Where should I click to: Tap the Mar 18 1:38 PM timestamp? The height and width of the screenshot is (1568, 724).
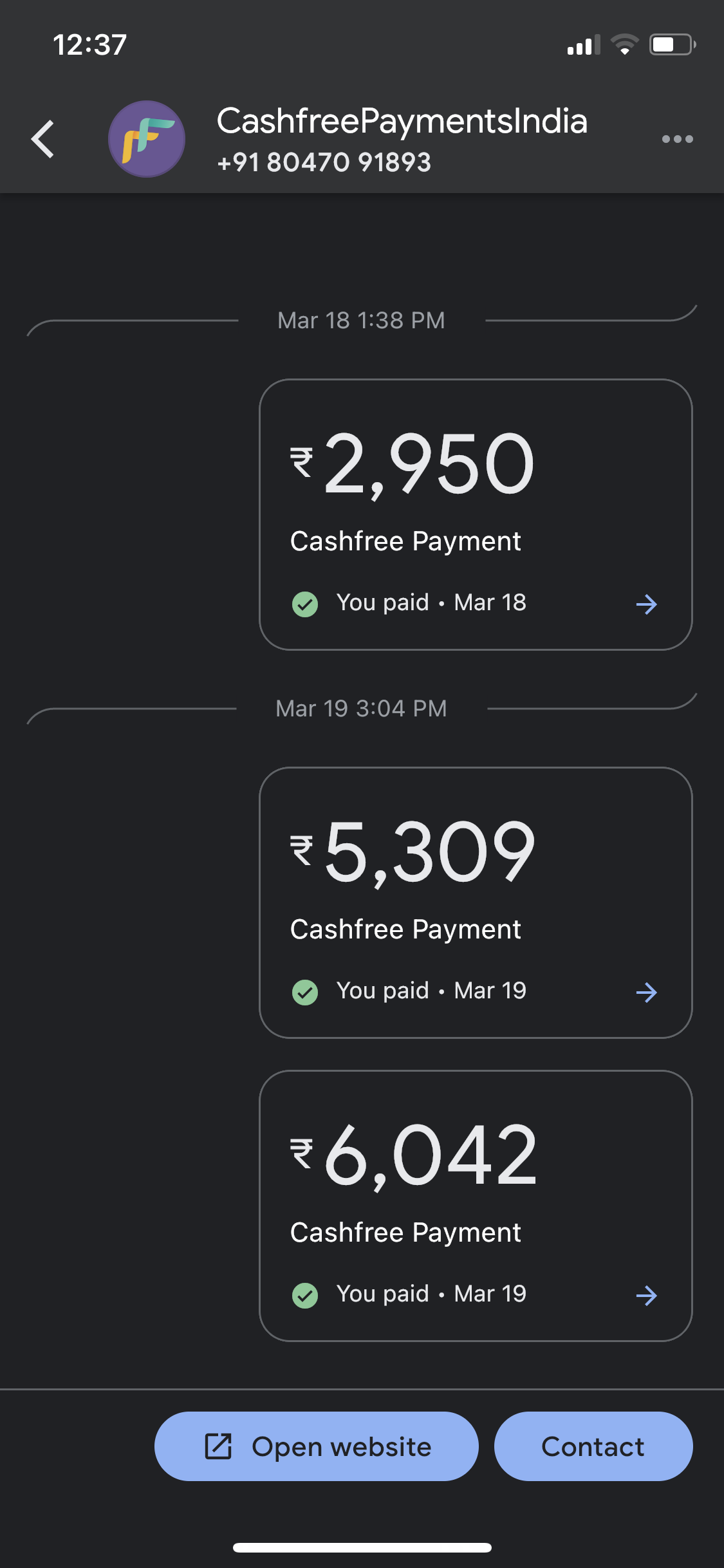361,321
